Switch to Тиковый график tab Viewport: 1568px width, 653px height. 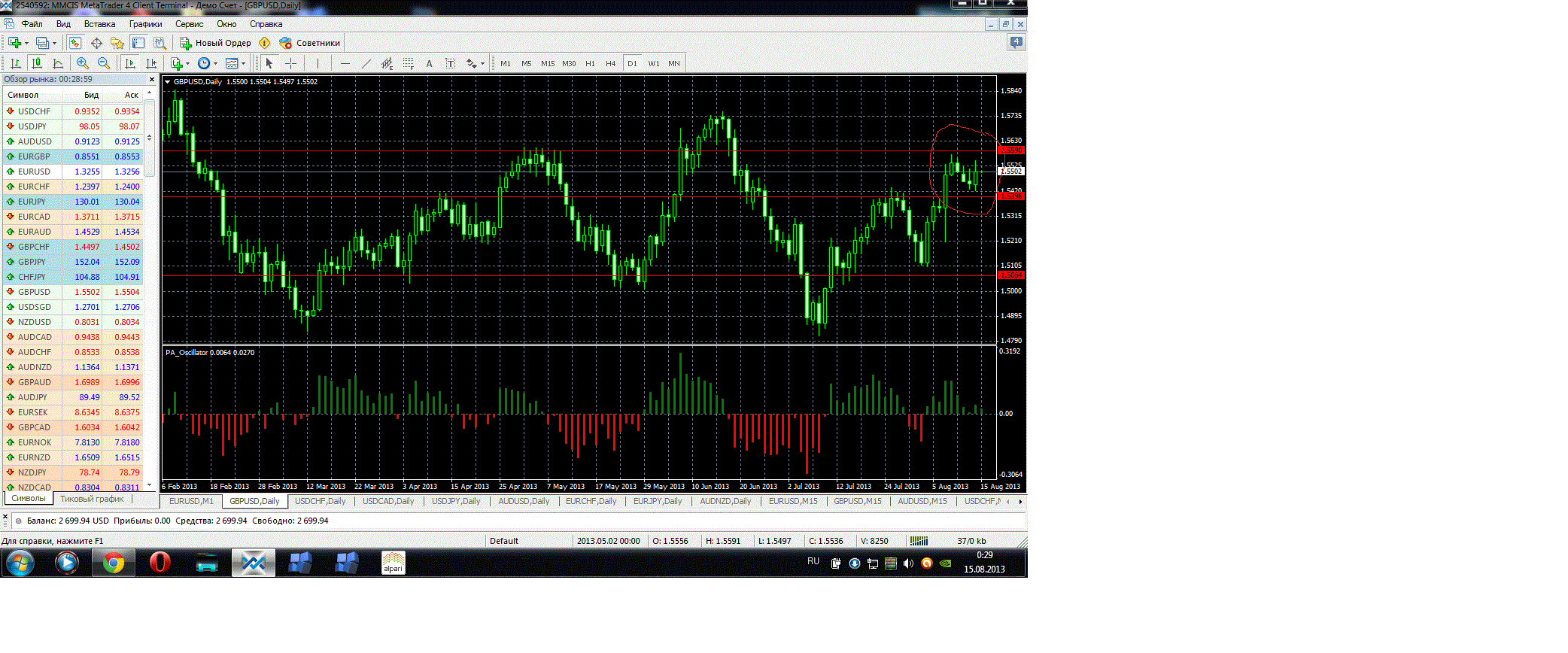(92, 499)
